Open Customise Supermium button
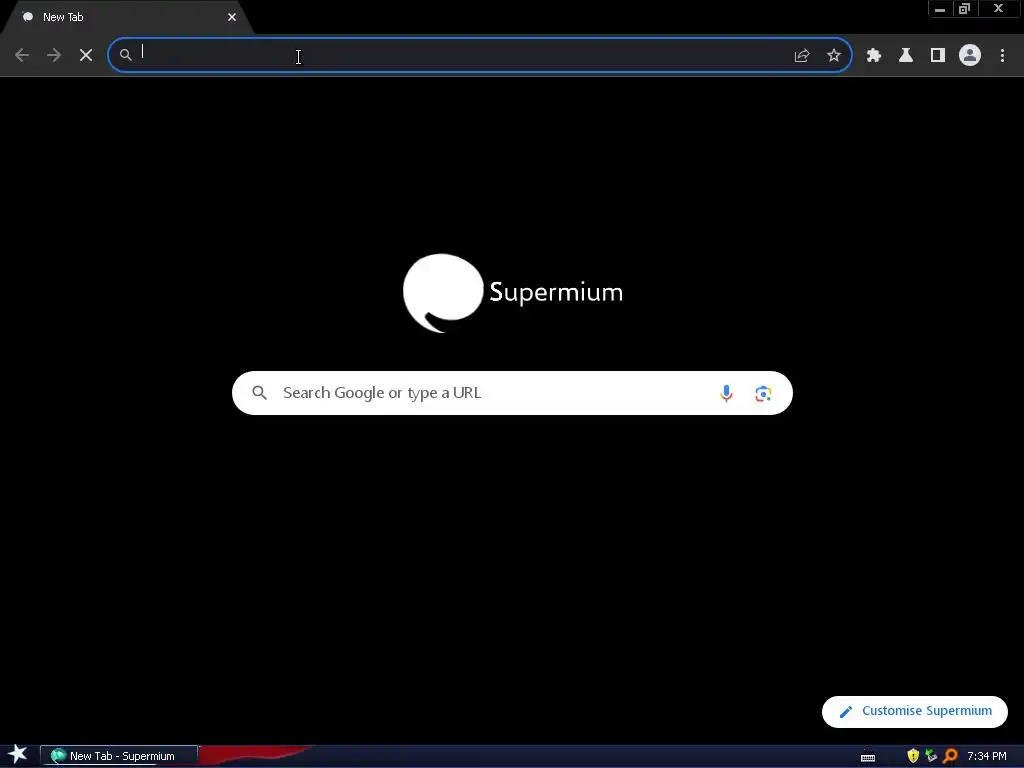 coord(914,711)
